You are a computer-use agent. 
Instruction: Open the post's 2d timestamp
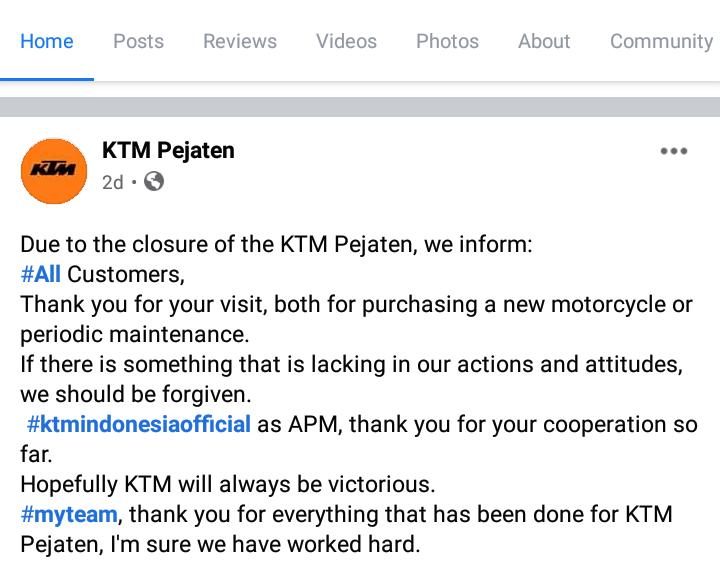(x=112, y=183)
